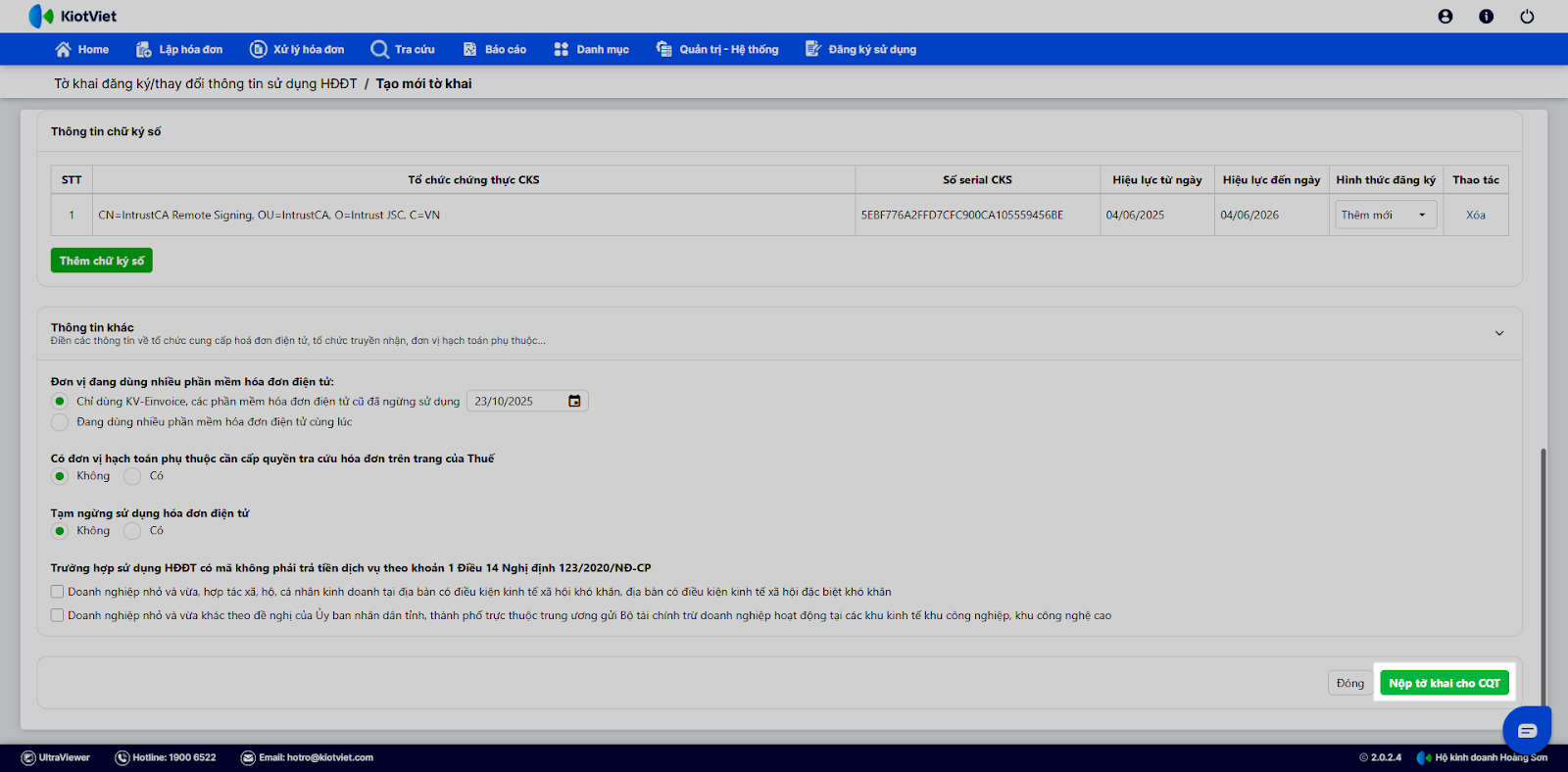Image resolution: width=1568 pixels, height=772 pixels.
Task: Open the Lập hóa đơn menu
Action: tap(179, 49)
